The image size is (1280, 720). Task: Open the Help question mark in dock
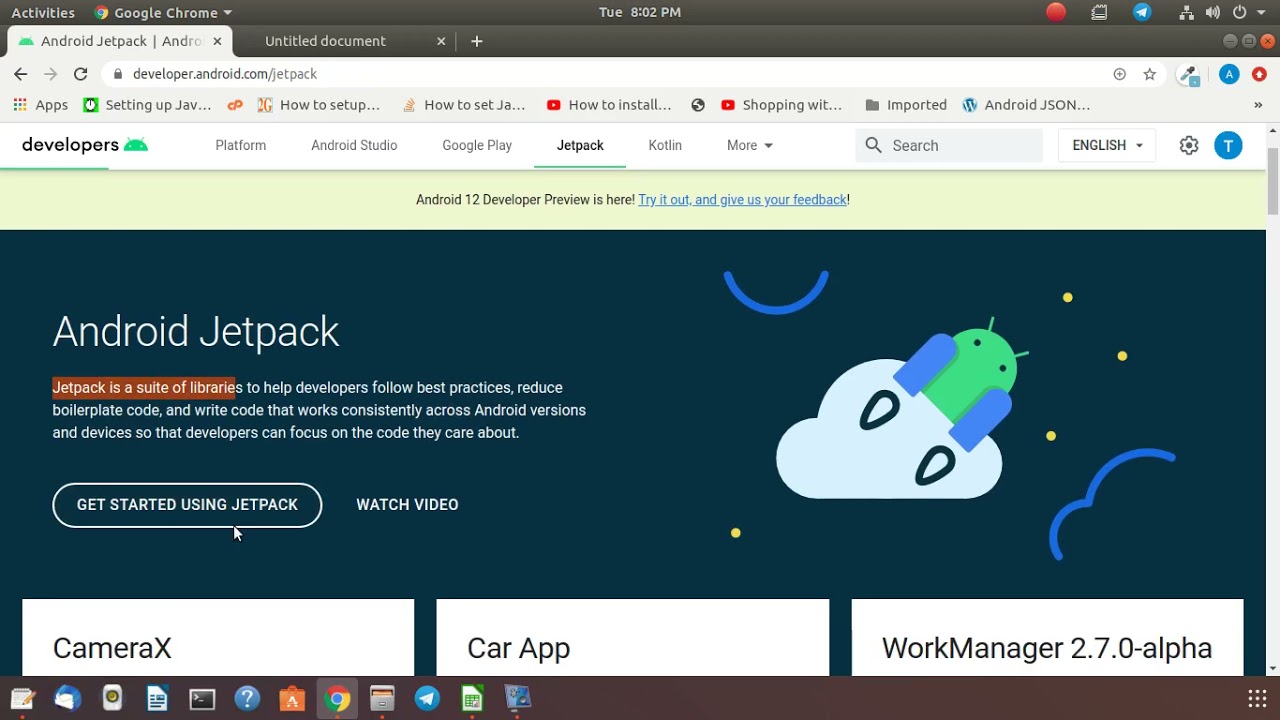click(247, 698)
